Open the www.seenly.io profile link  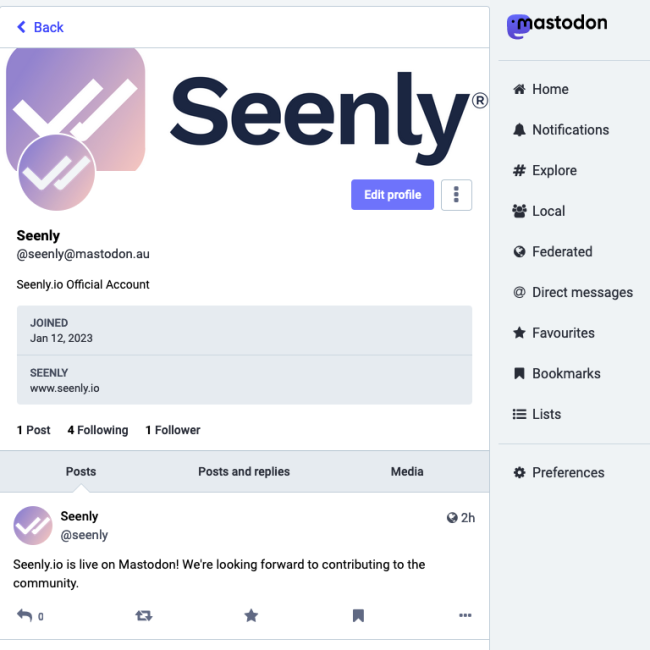point(65,388)
